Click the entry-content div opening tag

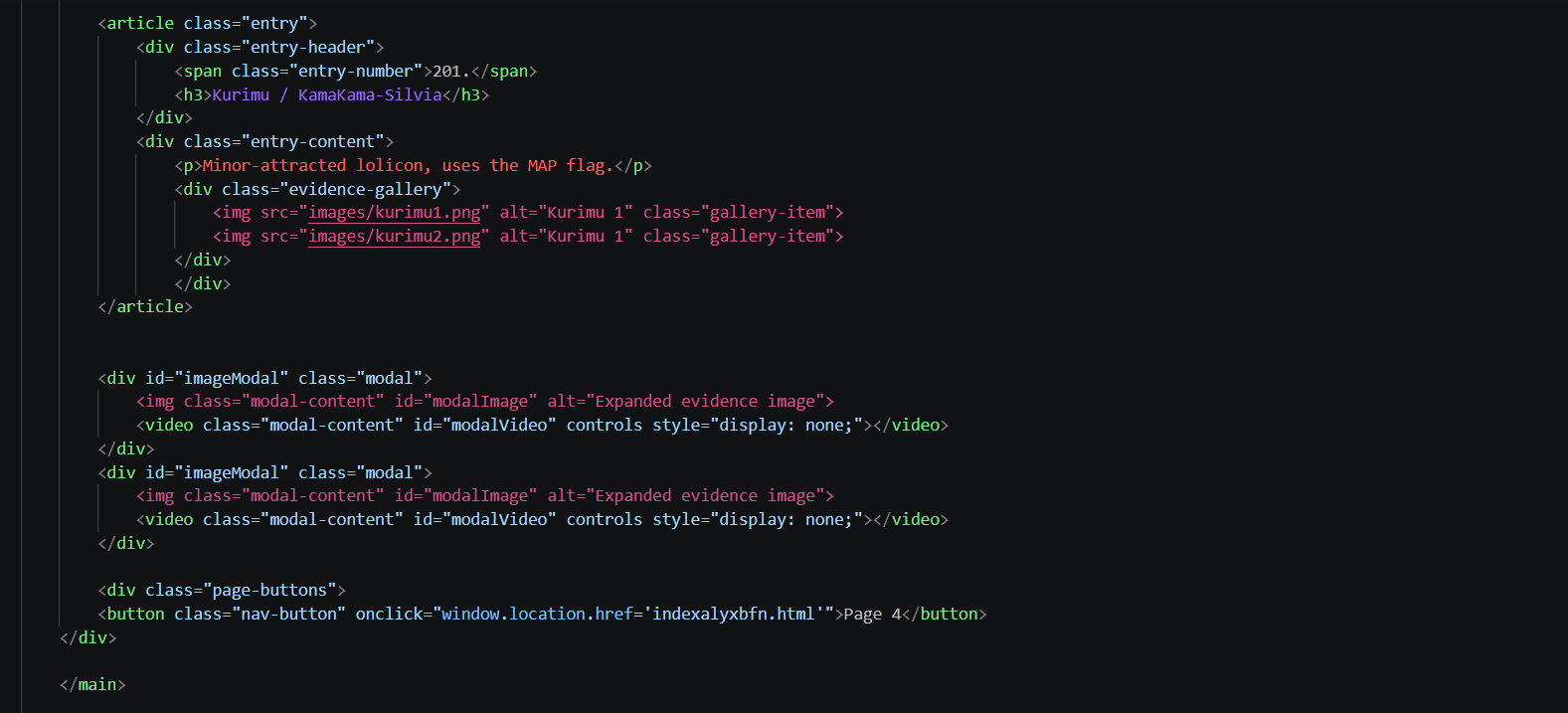(264, 141)
